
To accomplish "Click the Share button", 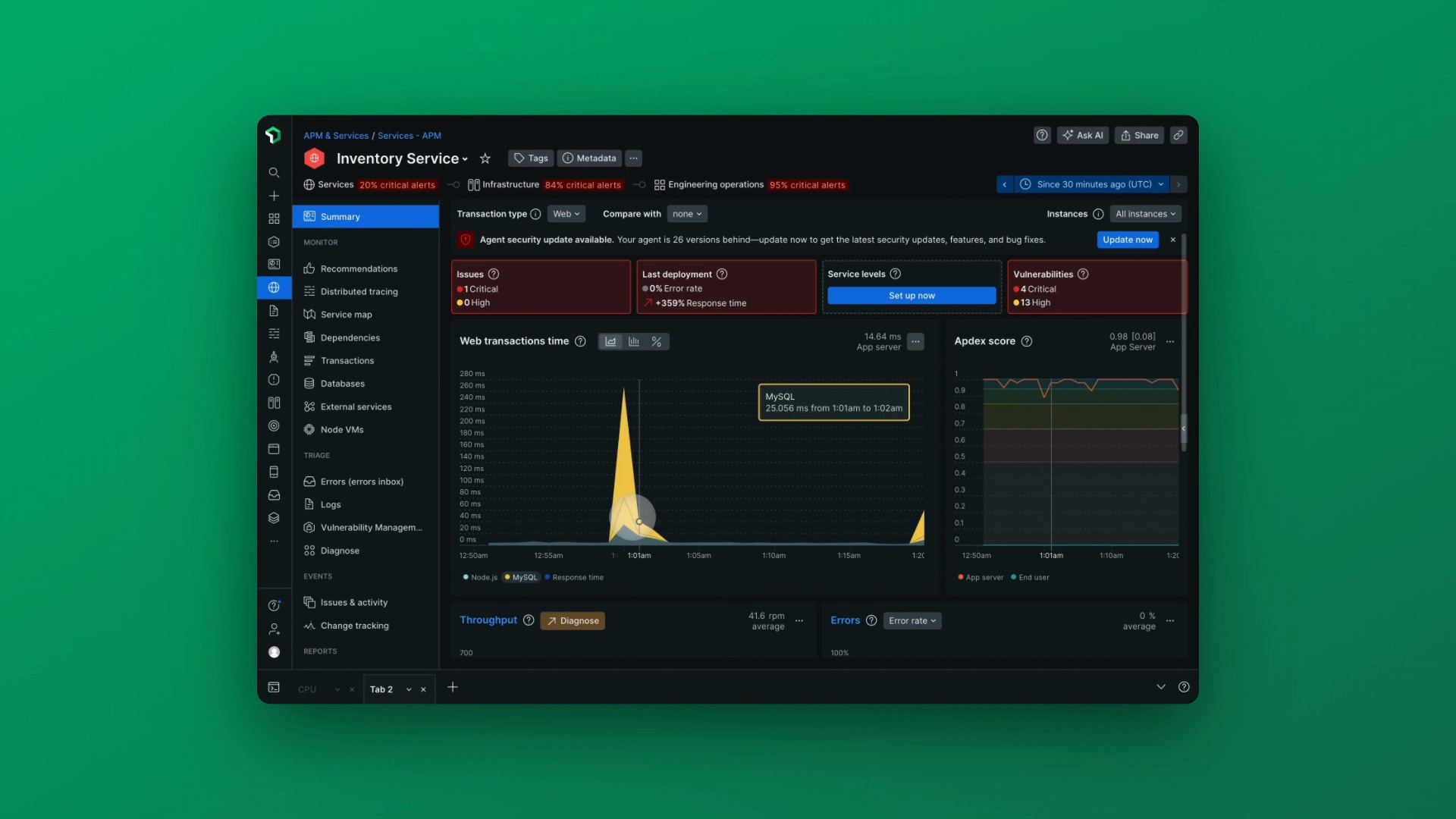I will (1140, 135).
